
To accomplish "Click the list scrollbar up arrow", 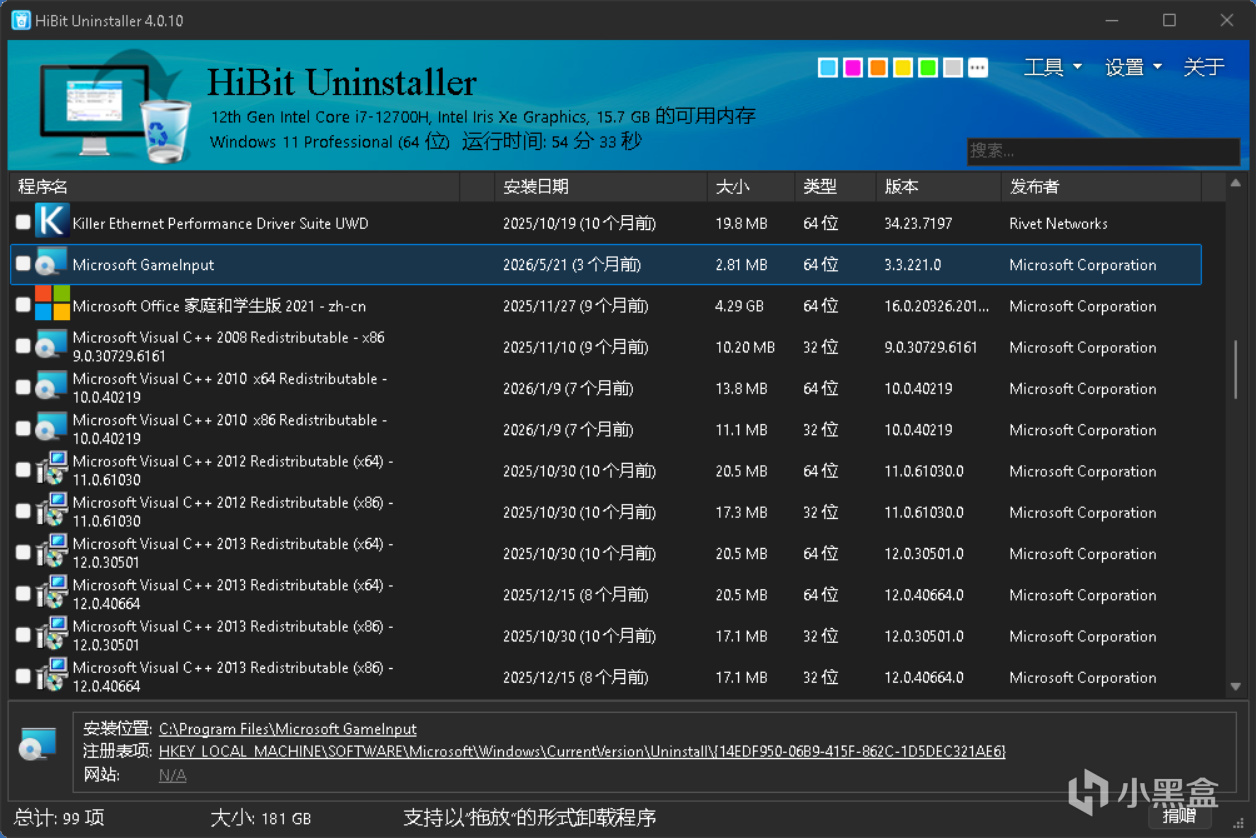I will click(1236, 182).
